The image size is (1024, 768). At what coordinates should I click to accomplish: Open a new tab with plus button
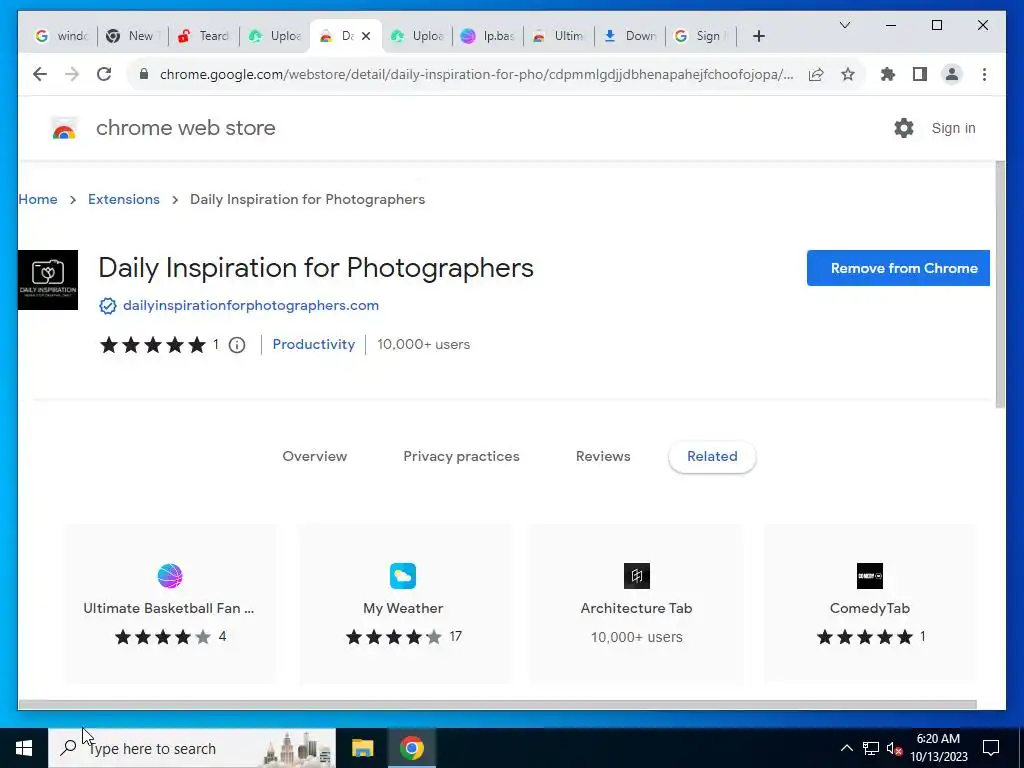point(758,36)
